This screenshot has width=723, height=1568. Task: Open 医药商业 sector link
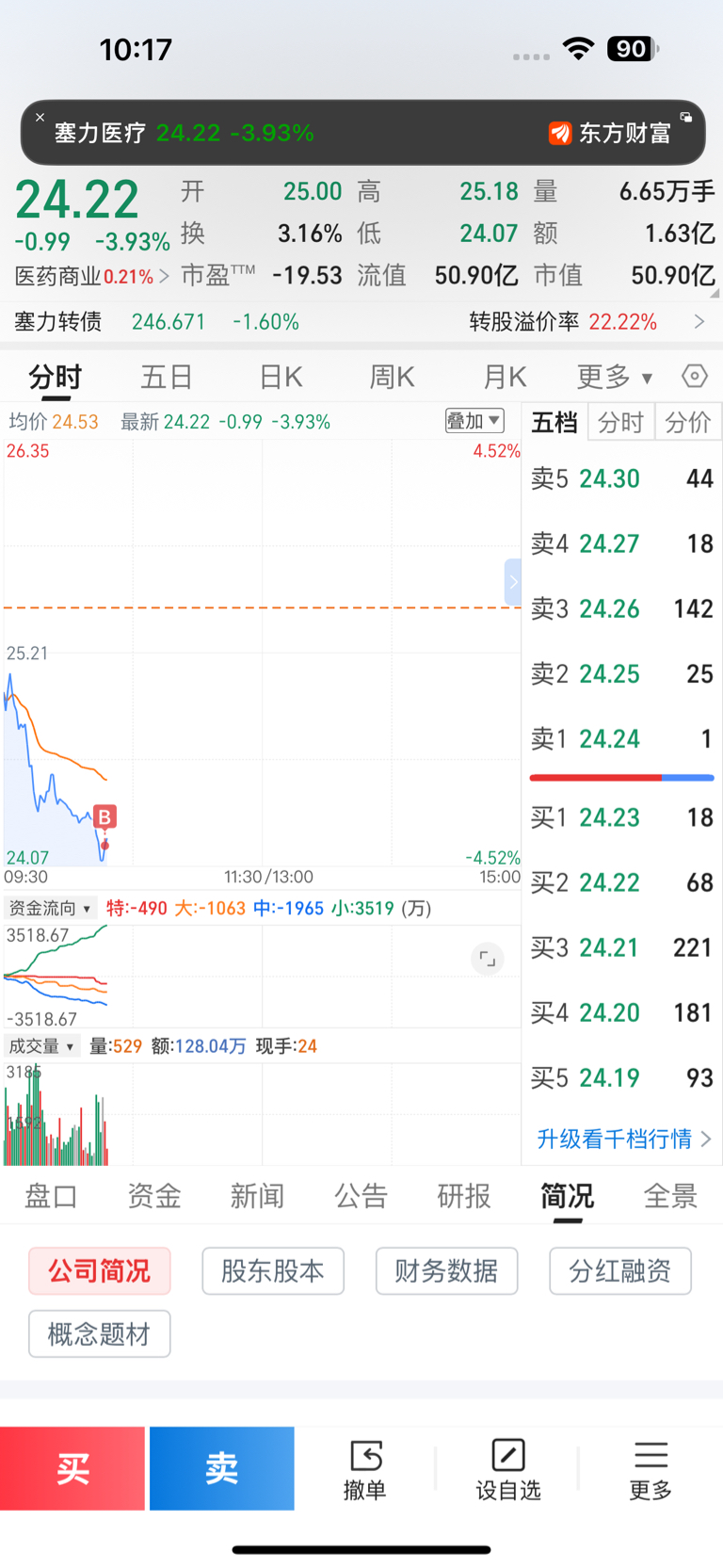(91, 276)
